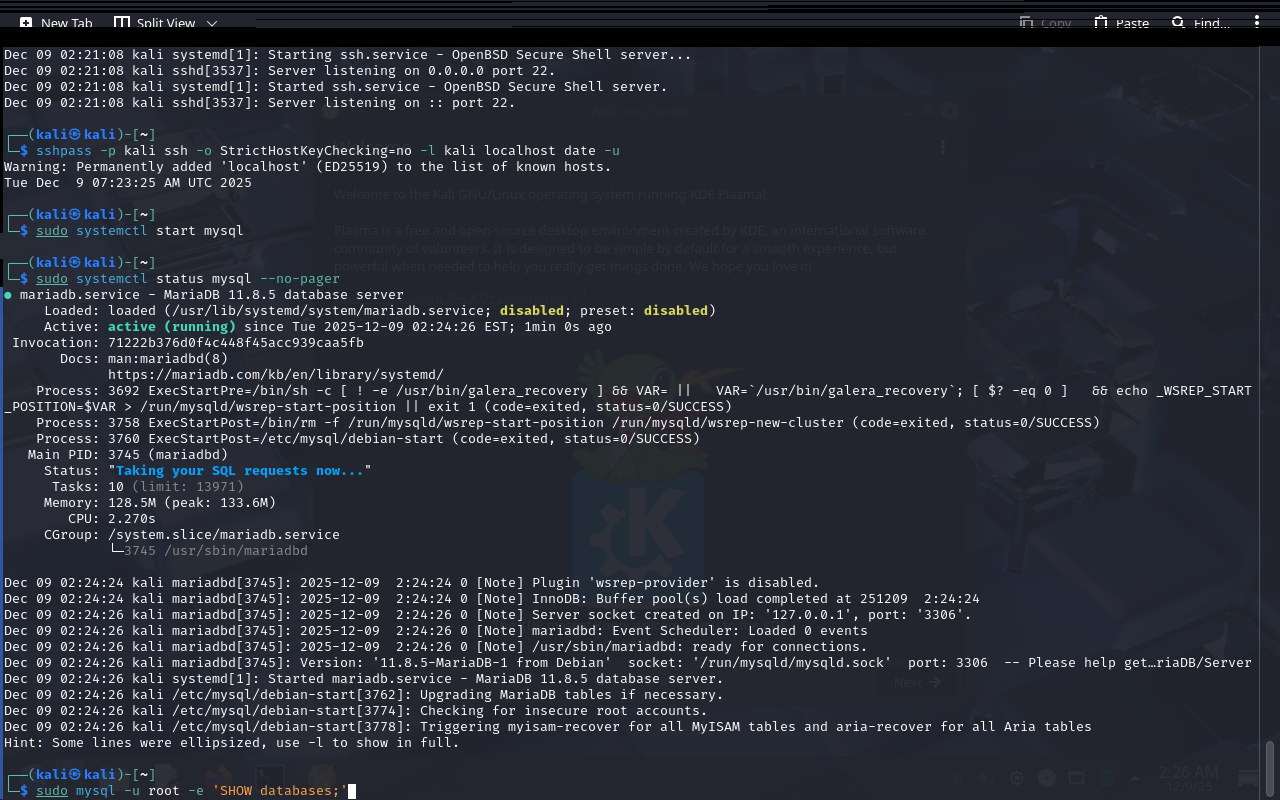Click the man:mariadbd(8) docs reference
The height and width of the screenshot is (800, 1280).
pos(167,359)
